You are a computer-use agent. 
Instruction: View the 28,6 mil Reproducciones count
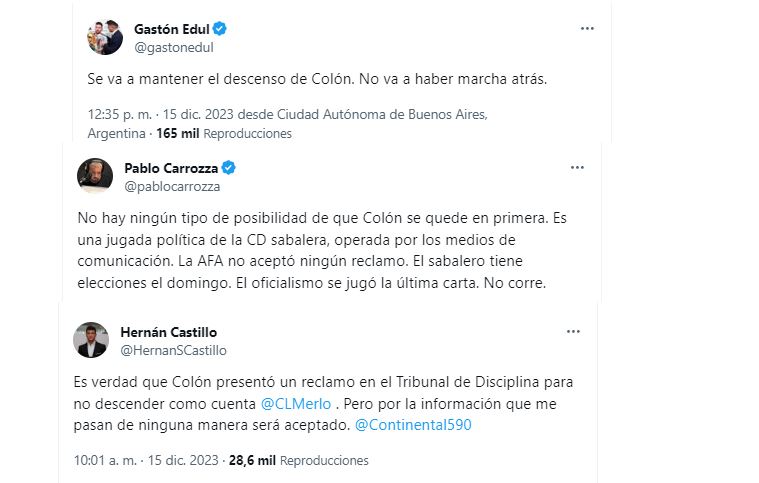coord(299,460)
